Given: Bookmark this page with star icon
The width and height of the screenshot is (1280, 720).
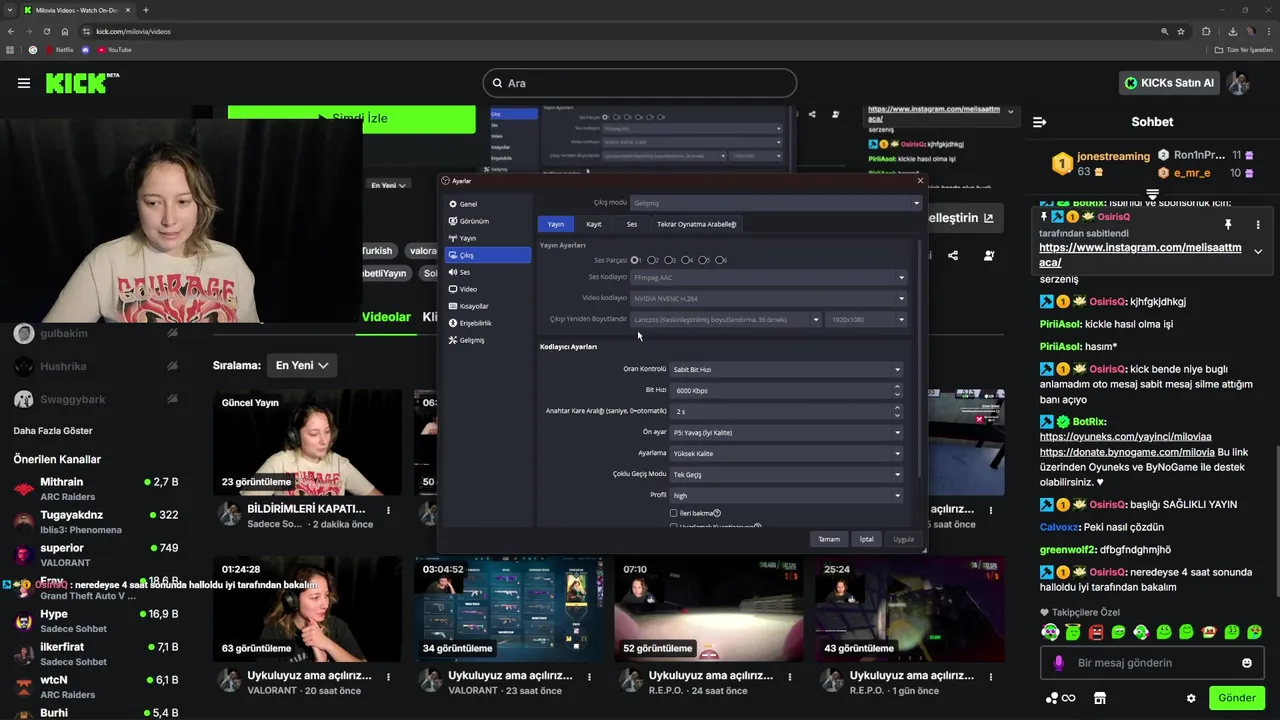Looking at the screenshot, I should (x=1181, y=31).
